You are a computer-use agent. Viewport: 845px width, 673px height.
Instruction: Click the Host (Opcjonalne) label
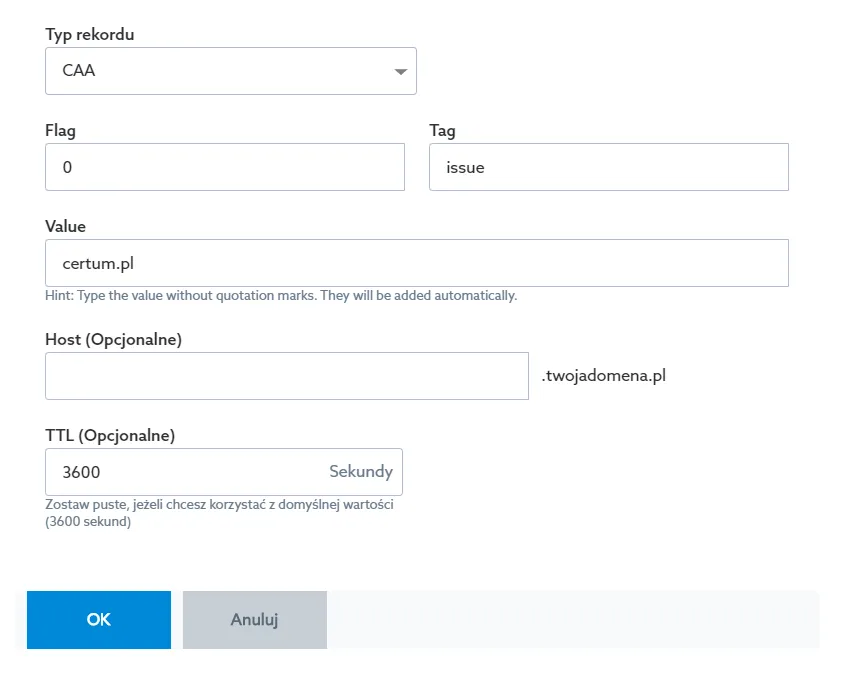[114, 339]
